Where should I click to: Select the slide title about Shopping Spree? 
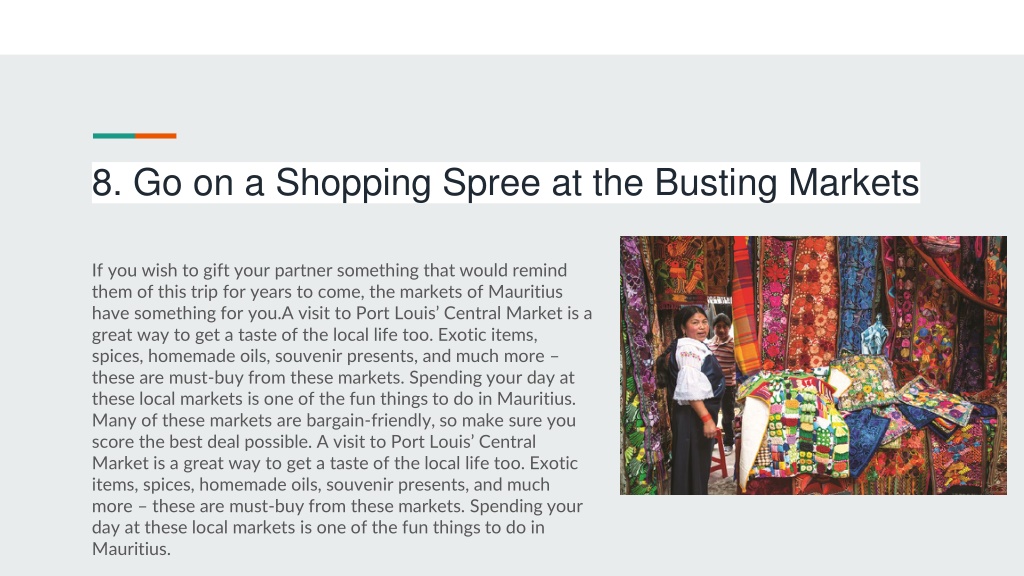[x=505, y=183]
